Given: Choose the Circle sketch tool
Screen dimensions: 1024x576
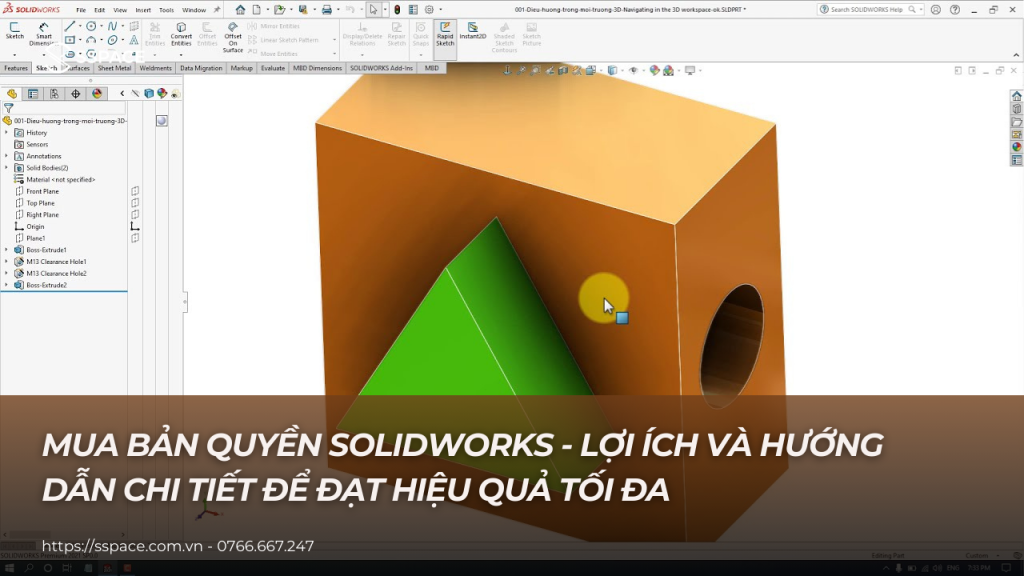Looking at the screenshot, I should [91, 26].
